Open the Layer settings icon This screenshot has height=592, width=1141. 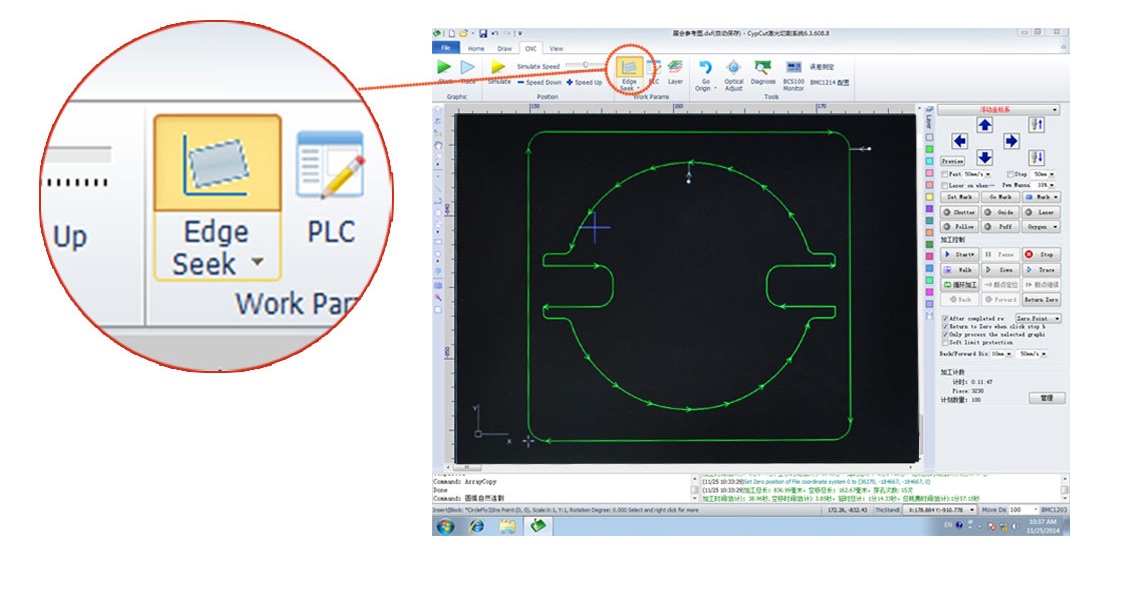coord(675,68)
